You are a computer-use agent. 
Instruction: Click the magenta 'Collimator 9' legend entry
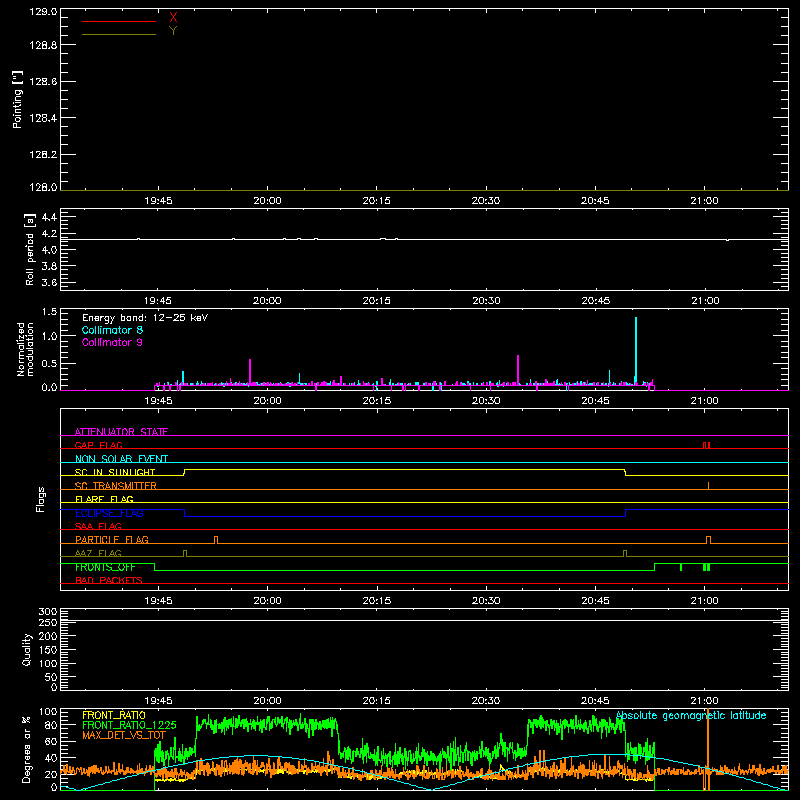112,342
